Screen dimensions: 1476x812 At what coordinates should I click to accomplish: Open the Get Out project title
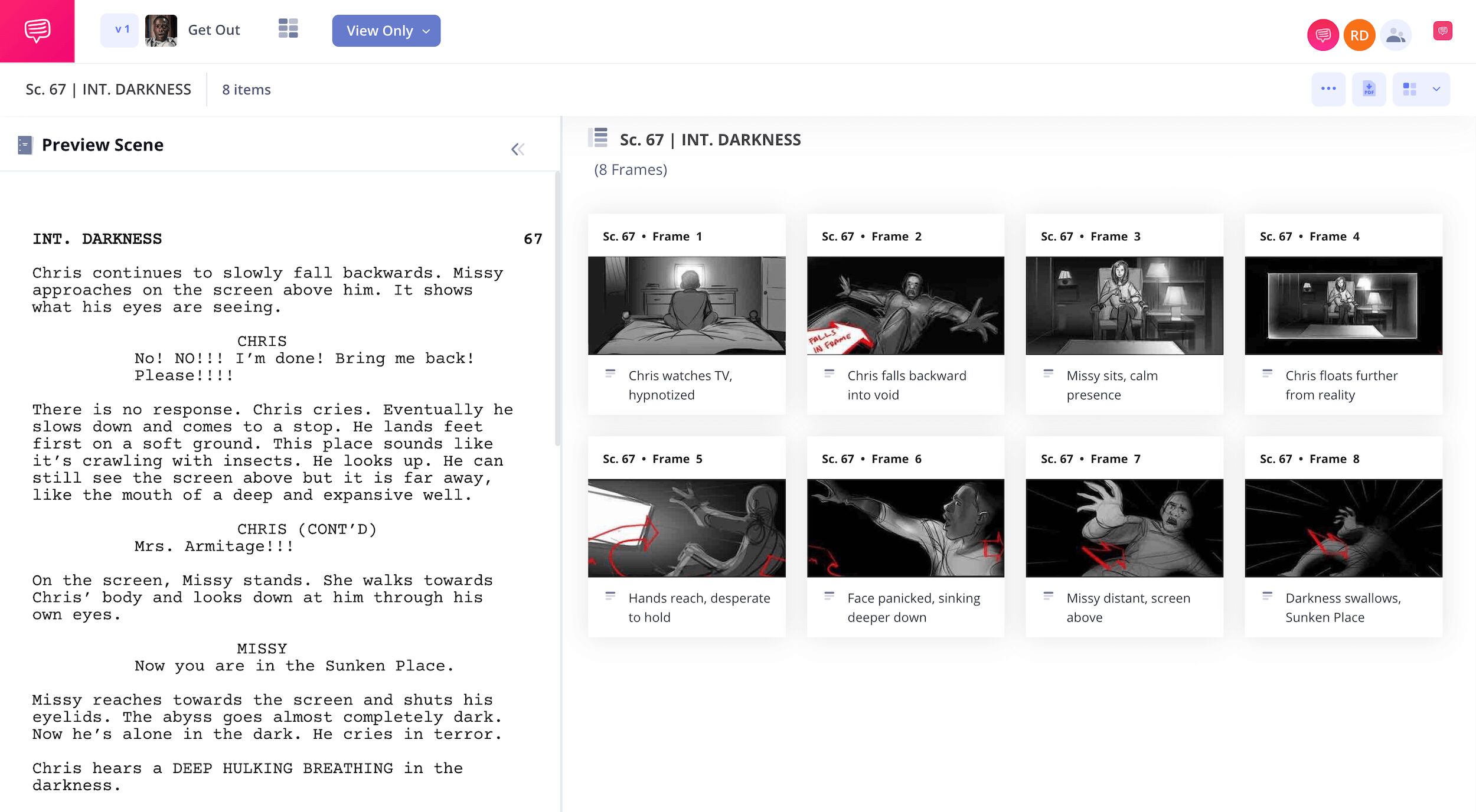[x=214, y=30]
